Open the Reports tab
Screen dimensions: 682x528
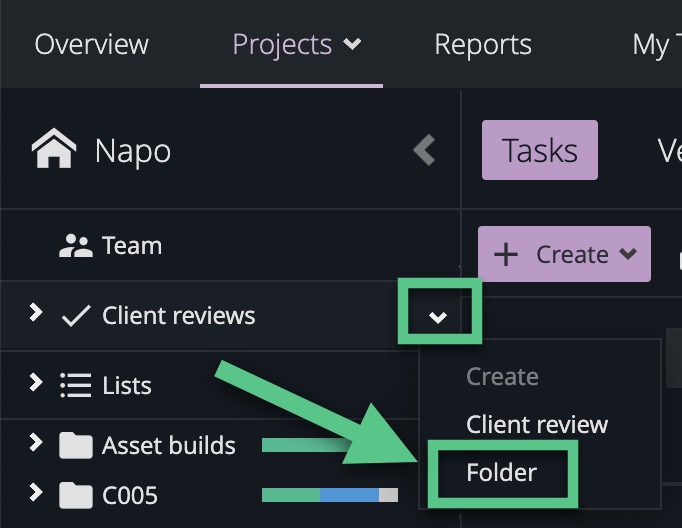[x=483, y=44]
